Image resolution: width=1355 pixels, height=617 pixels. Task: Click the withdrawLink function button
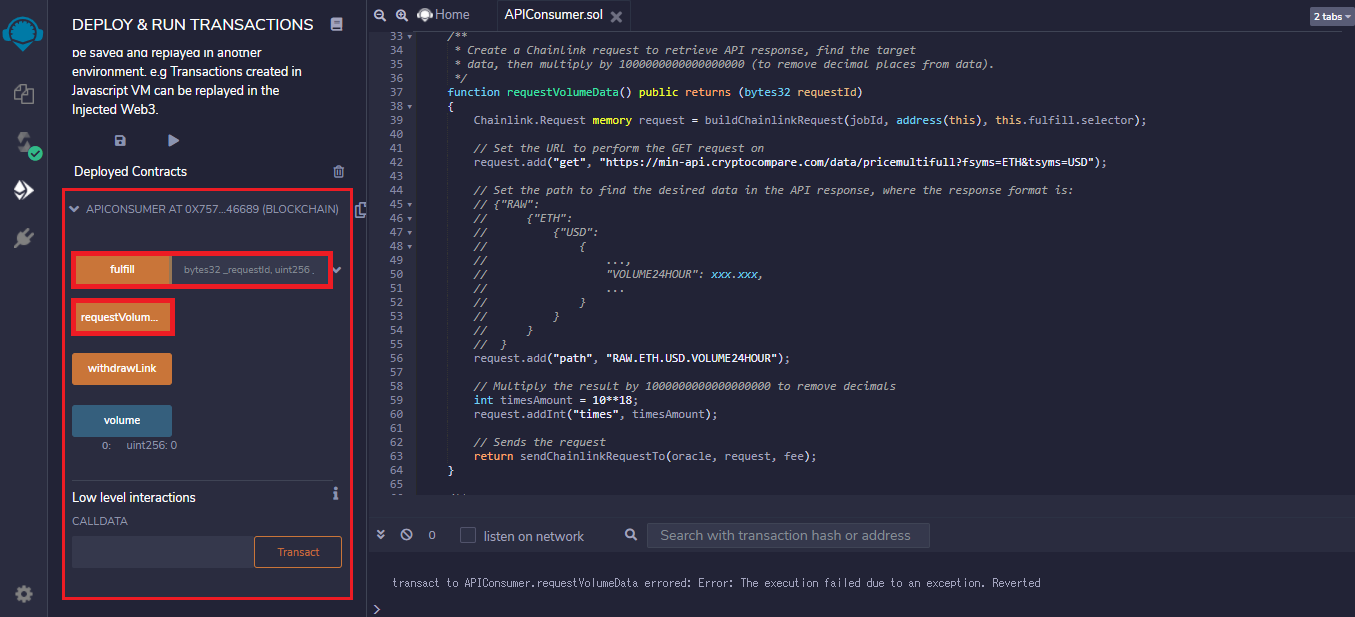coord(122,369)
